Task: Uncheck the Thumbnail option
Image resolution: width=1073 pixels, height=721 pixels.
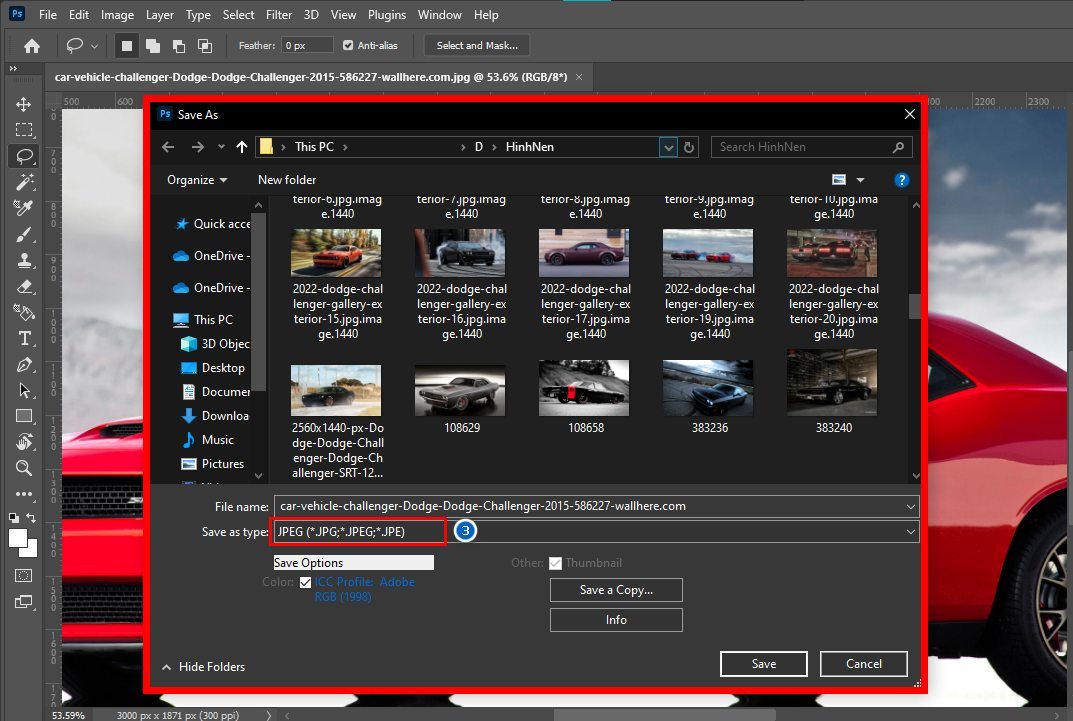Action: 555,563
